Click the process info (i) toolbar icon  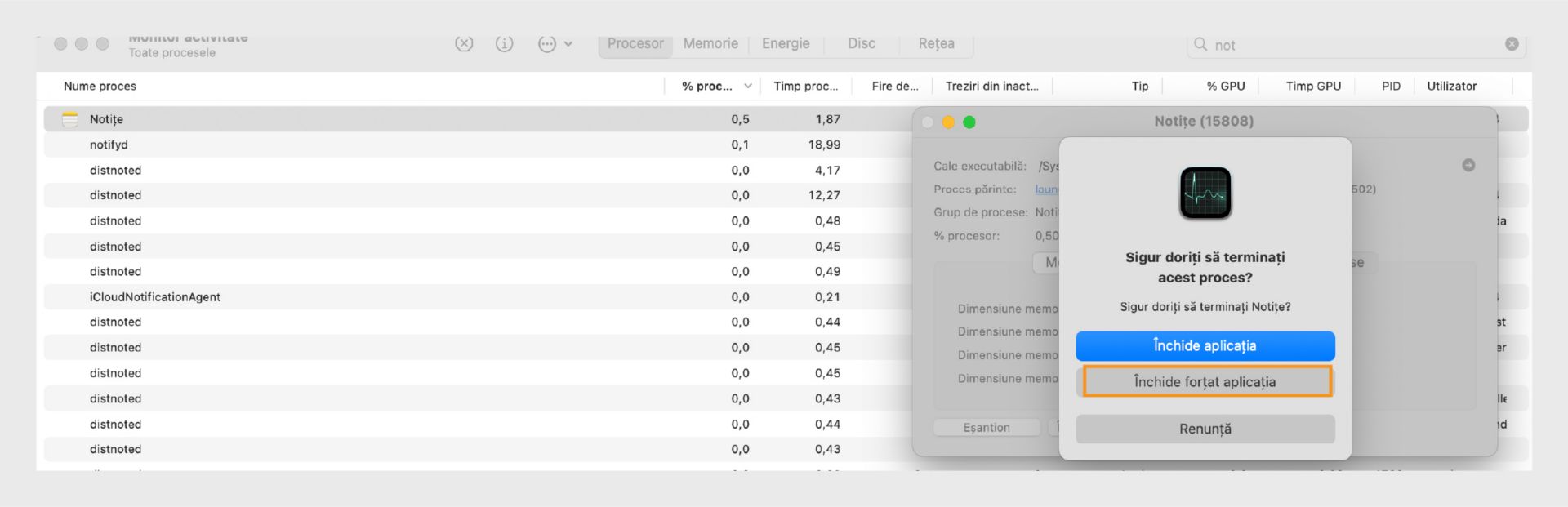505,44
